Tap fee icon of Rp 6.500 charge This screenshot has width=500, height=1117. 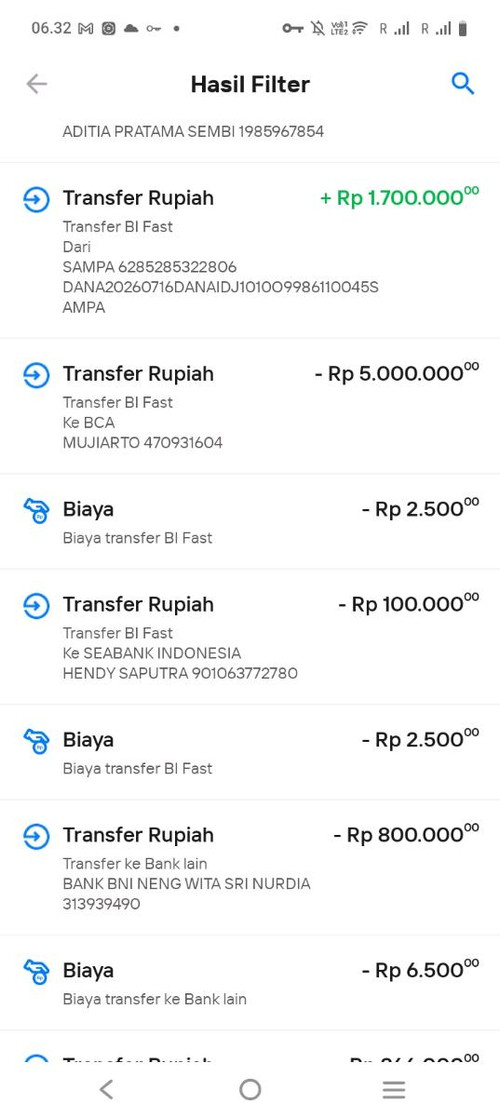(x=36, y=972)
